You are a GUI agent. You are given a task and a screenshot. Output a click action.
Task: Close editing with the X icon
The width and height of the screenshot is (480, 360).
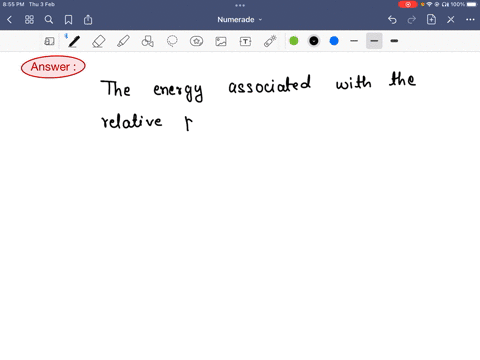click(x=451, y=20)
